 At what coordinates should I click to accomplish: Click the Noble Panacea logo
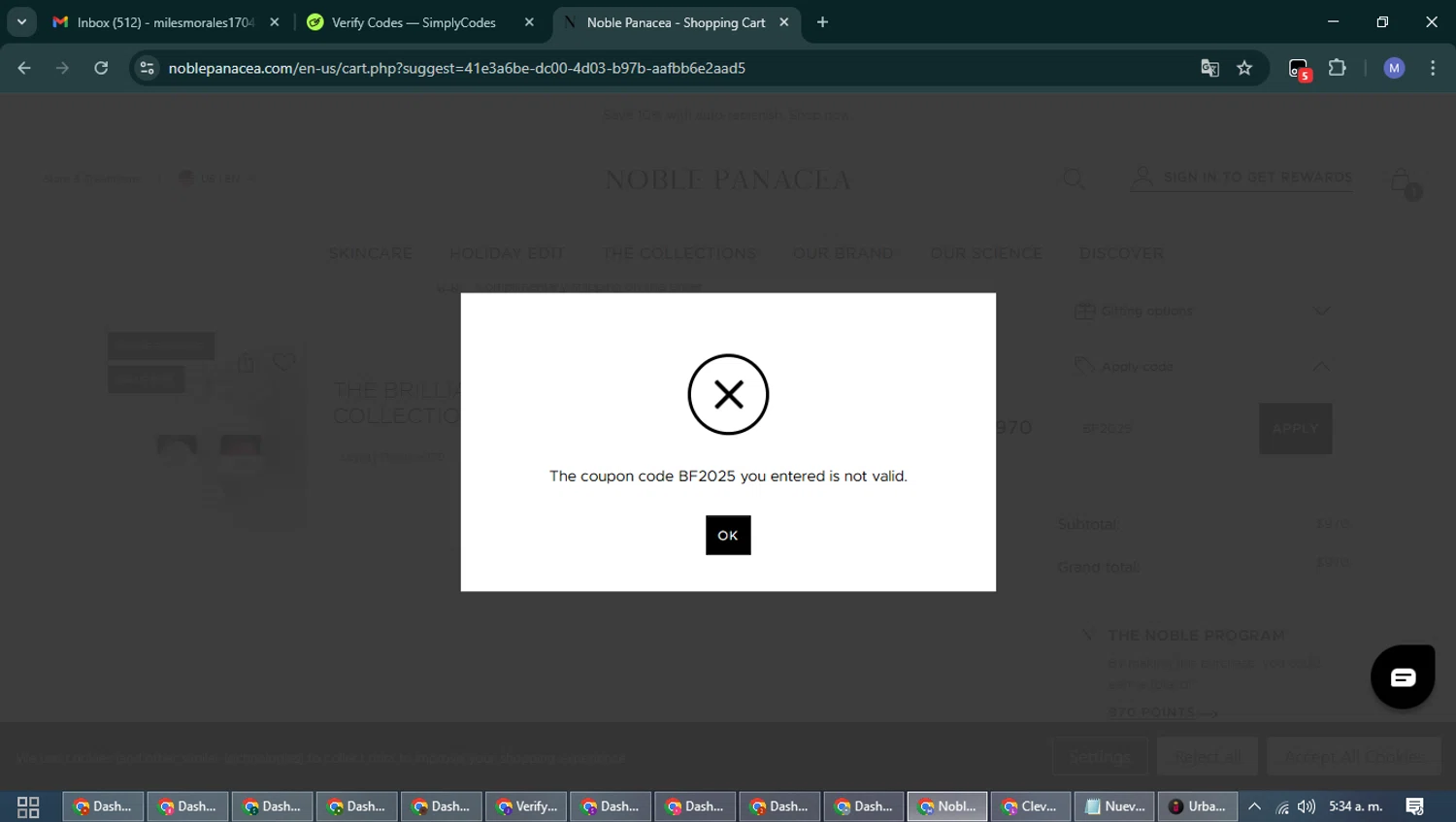coord(728,180)
